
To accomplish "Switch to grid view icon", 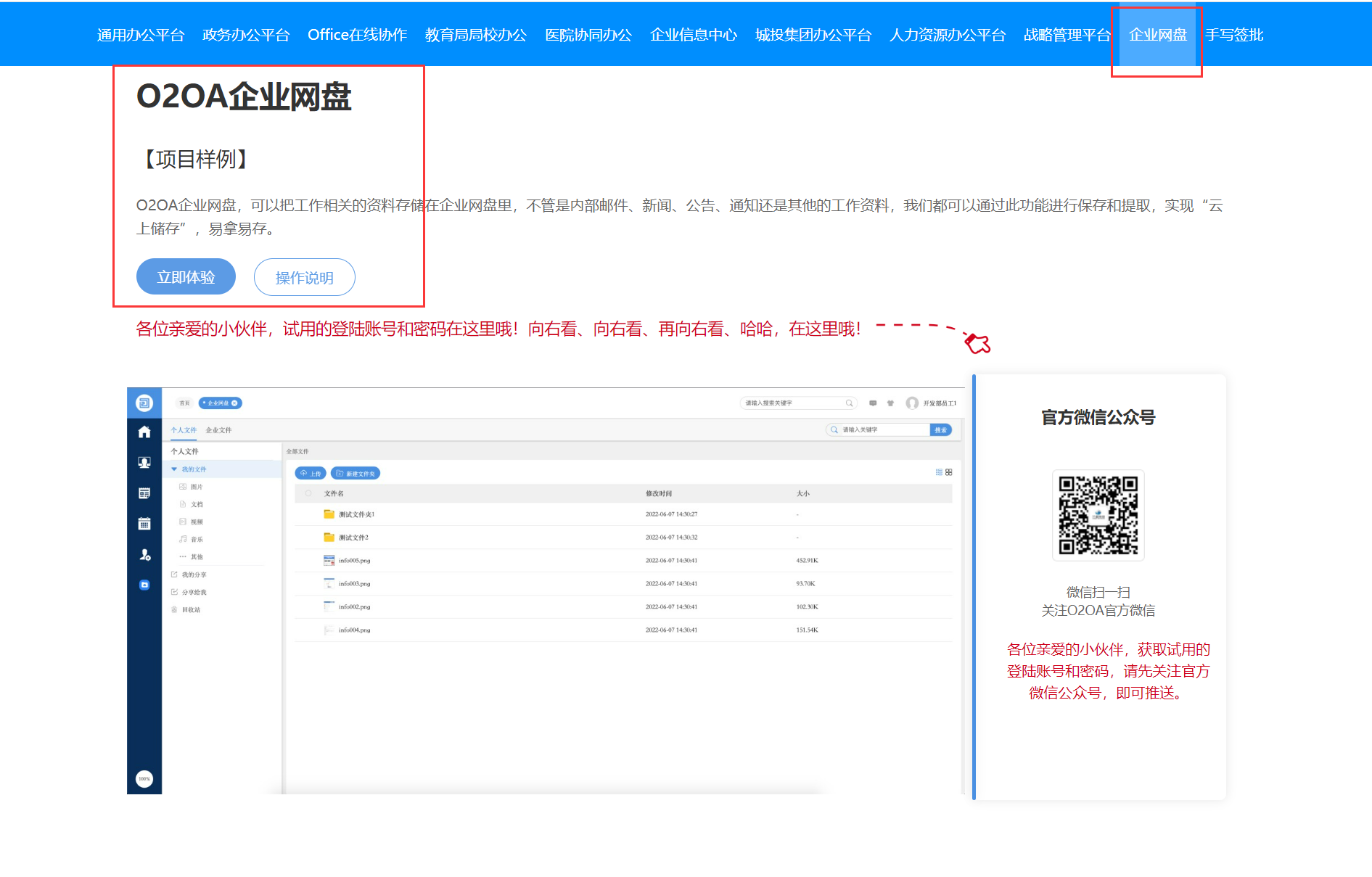I will [x=949, y=472].
